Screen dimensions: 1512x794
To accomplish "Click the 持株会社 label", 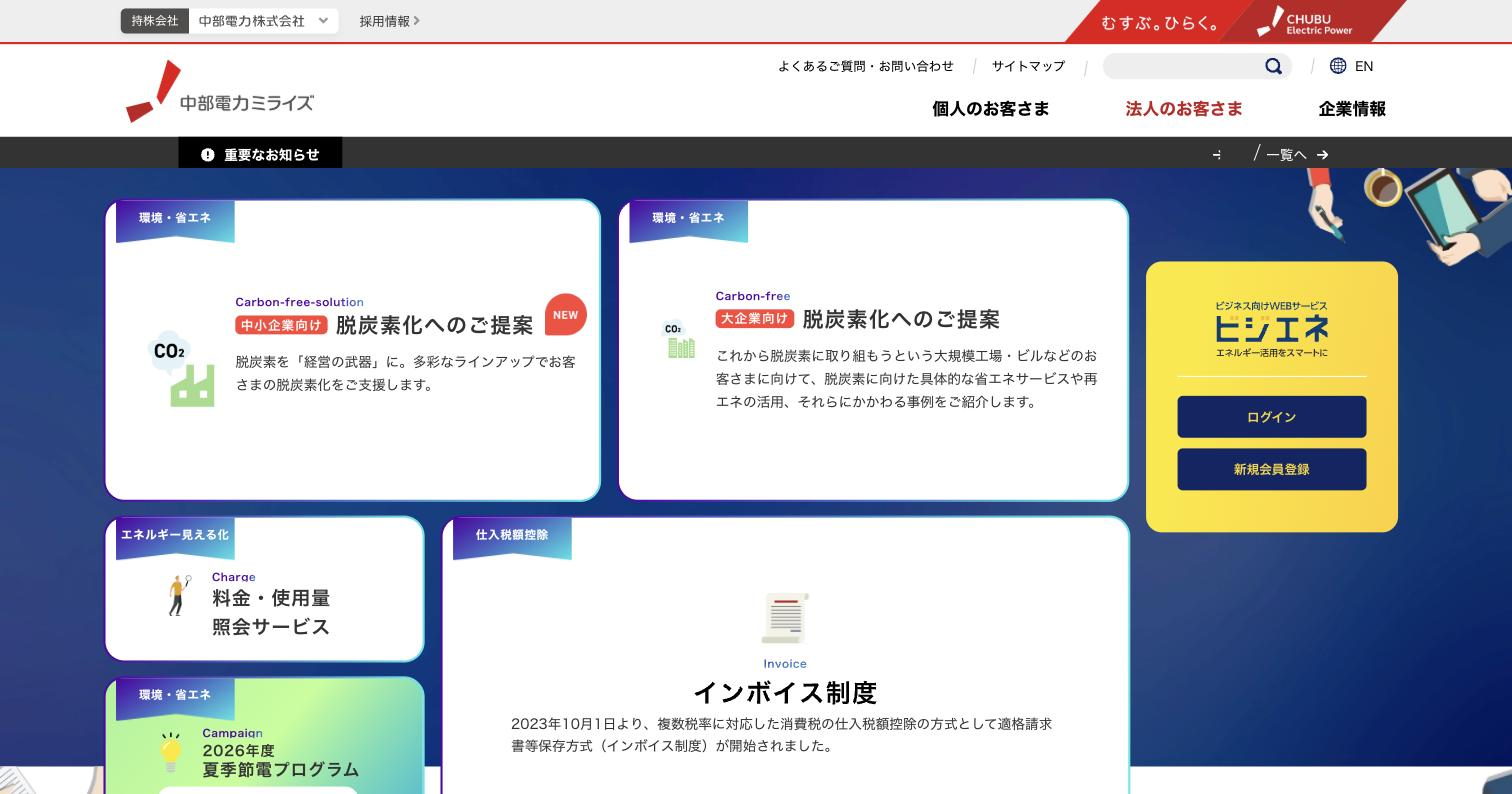I will (x=155, y=21).
